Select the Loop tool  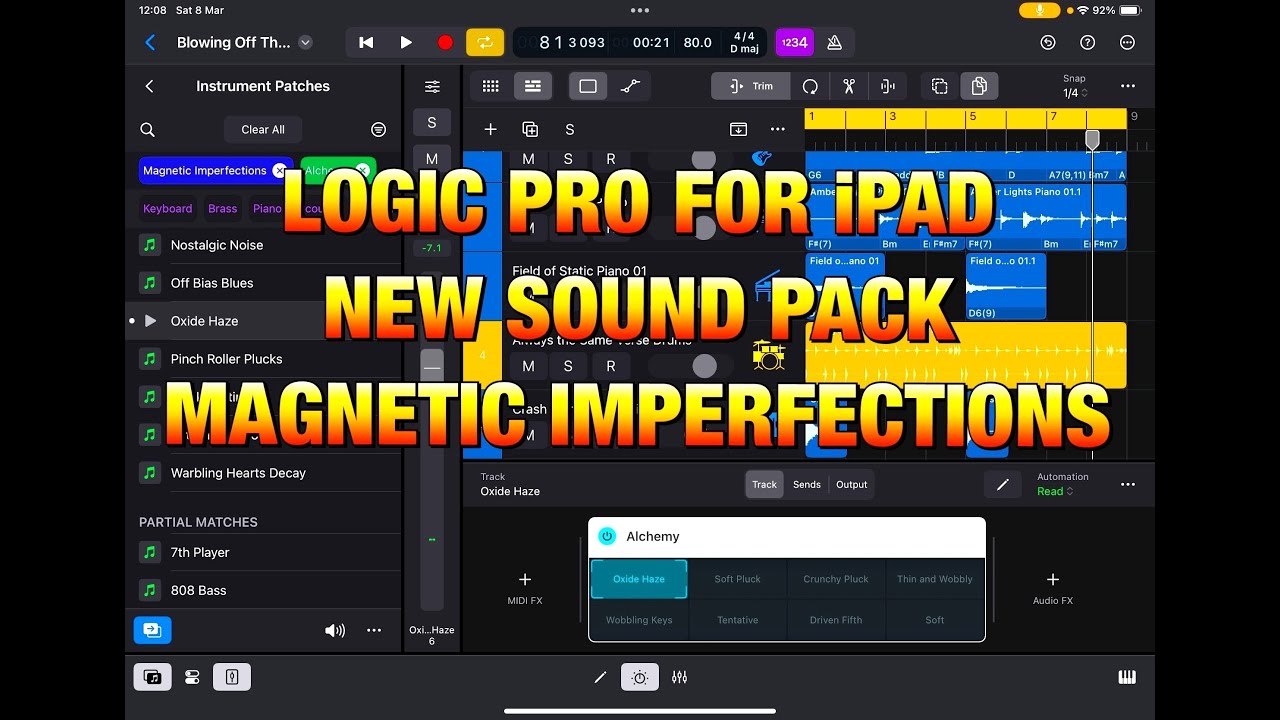point(810,86)
